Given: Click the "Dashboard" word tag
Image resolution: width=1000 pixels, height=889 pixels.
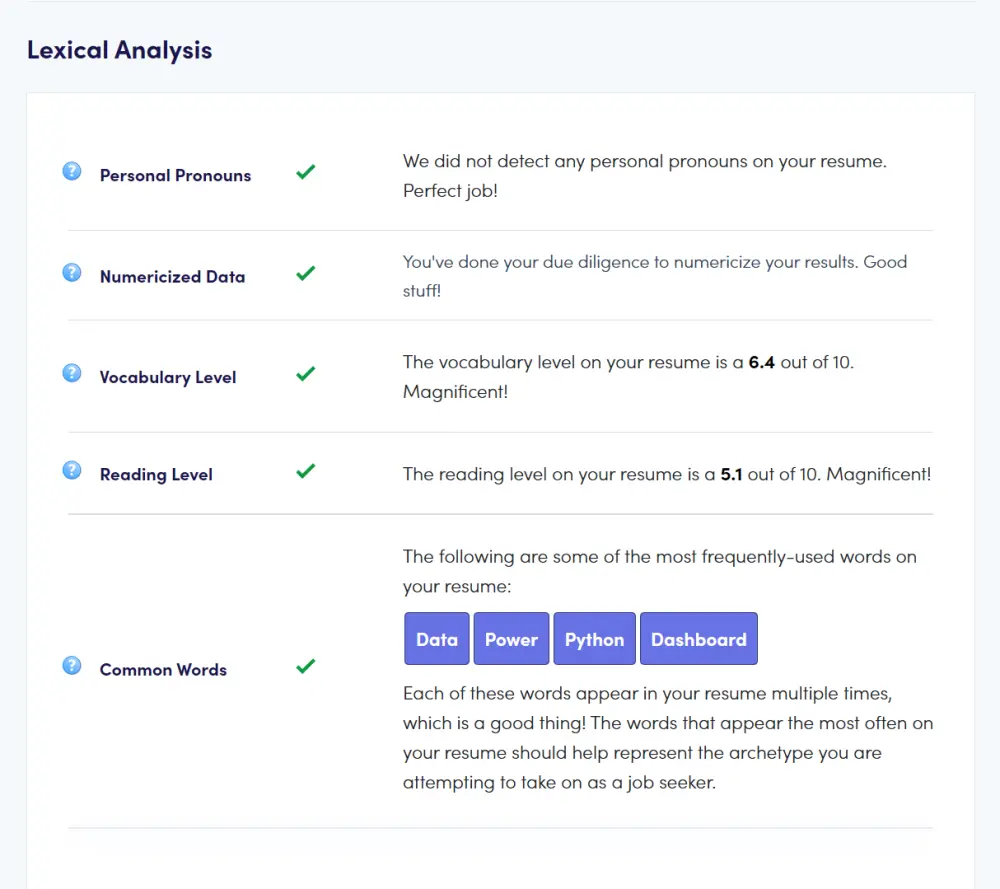Looking at the screenshot, I should point(698,639).
